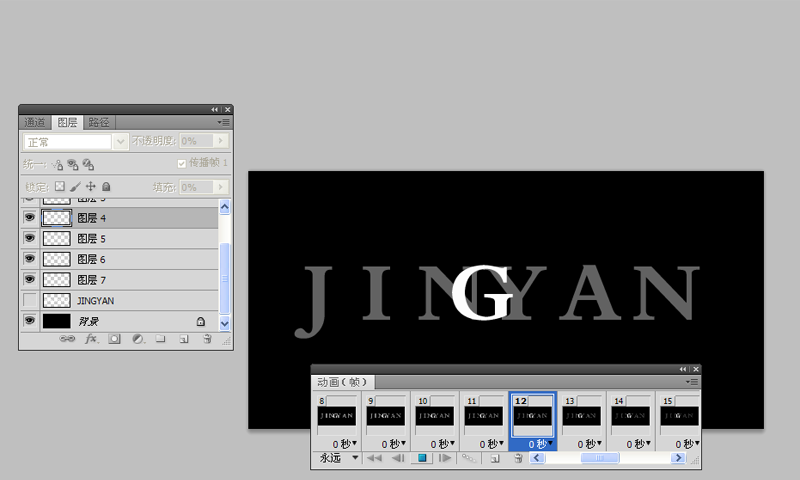
Task: Duplicate the selected animation frame
Action: [x=495, y=458]
